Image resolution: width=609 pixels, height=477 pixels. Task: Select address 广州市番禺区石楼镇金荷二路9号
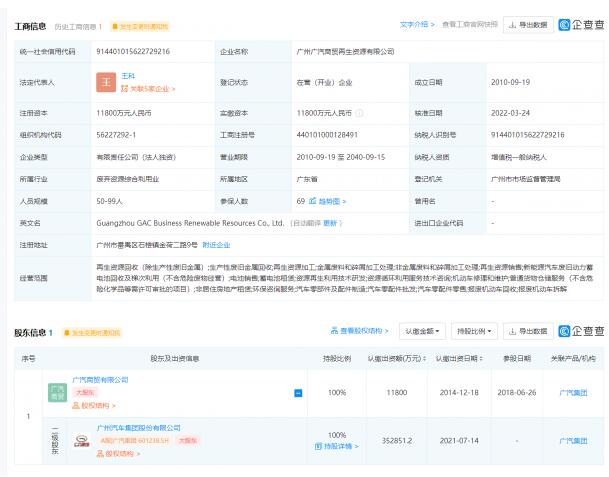click(x=147, y=245)
